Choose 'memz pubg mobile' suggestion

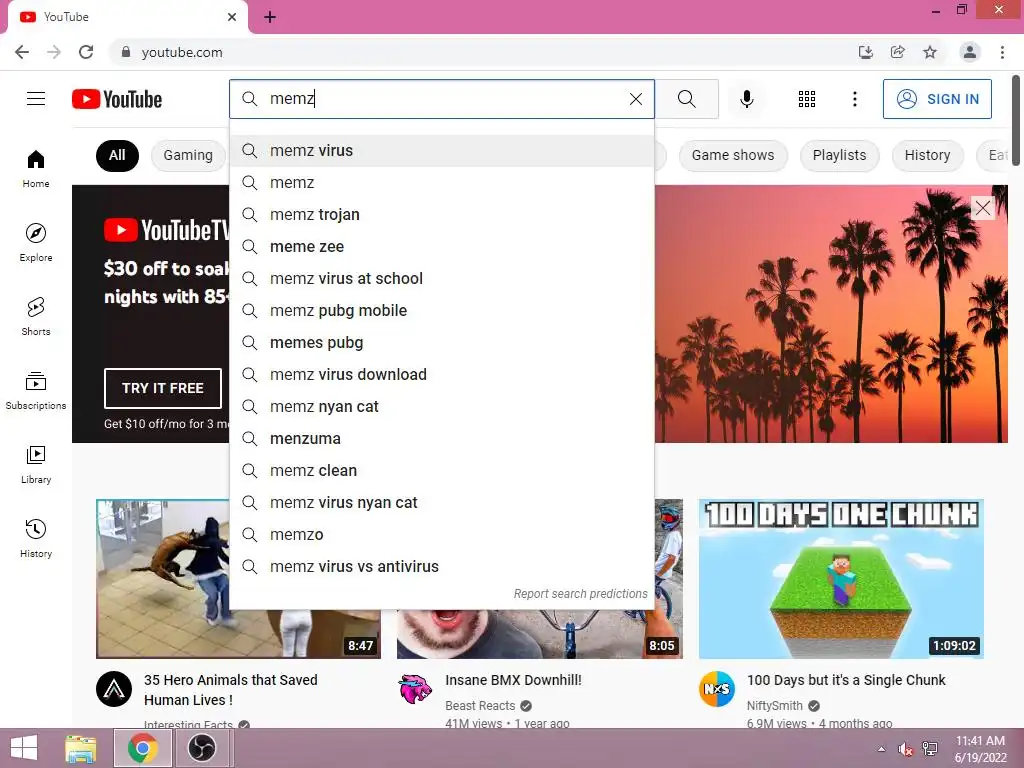tap(442, 311)
